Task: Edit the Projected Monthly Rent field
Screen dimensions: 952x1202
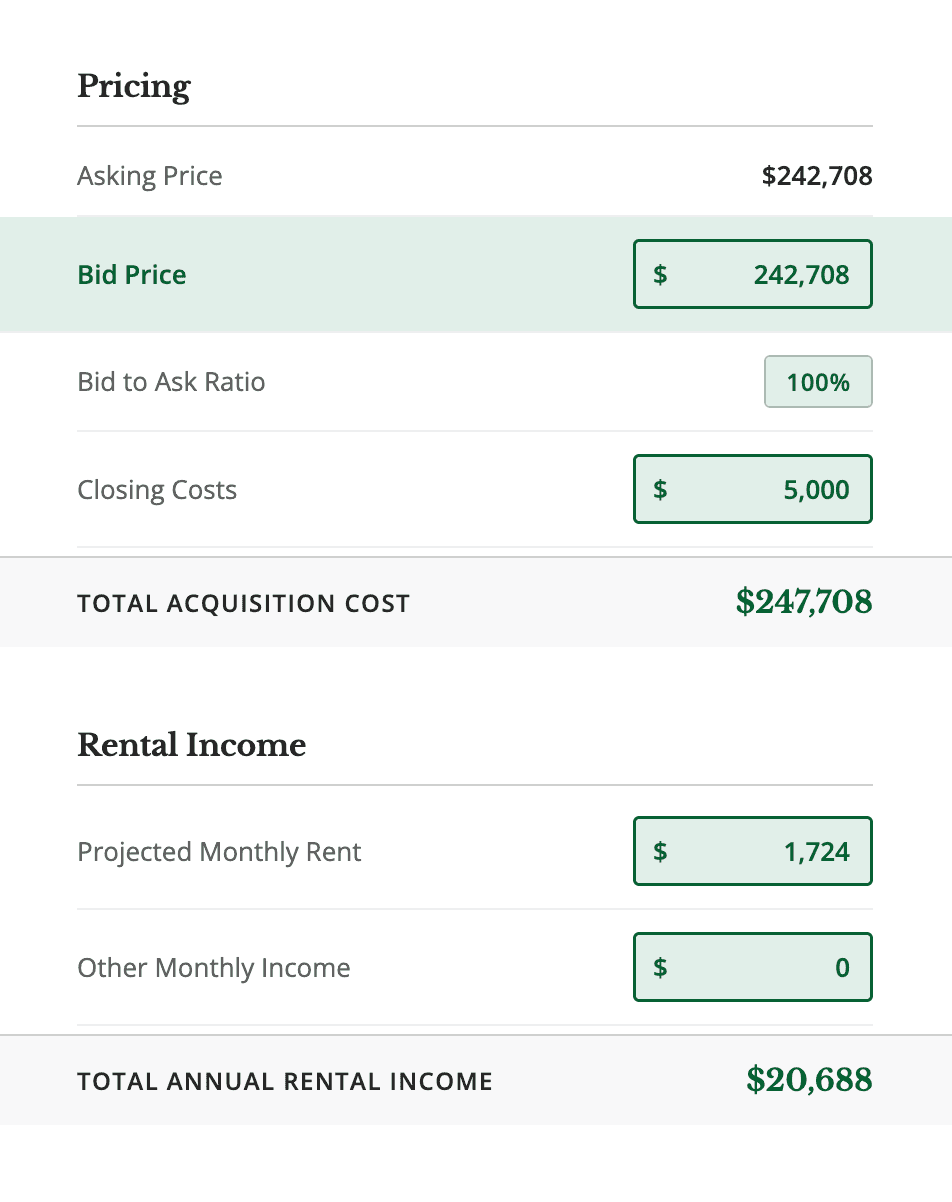Action: coord(770,851)
